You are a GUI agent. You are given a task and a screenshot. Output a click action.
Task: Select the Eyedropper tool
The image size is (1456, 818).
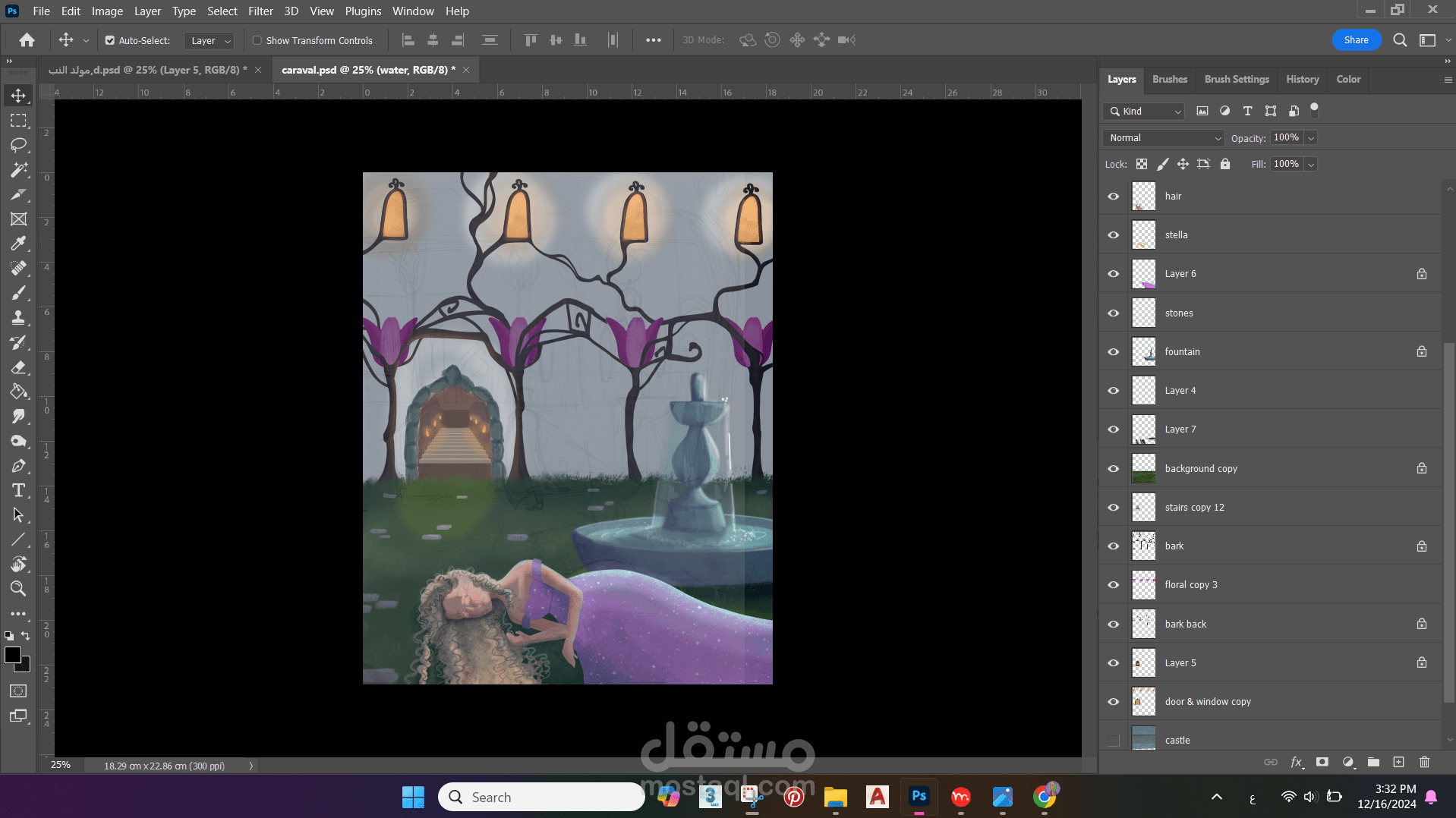(x=18, y=244)
